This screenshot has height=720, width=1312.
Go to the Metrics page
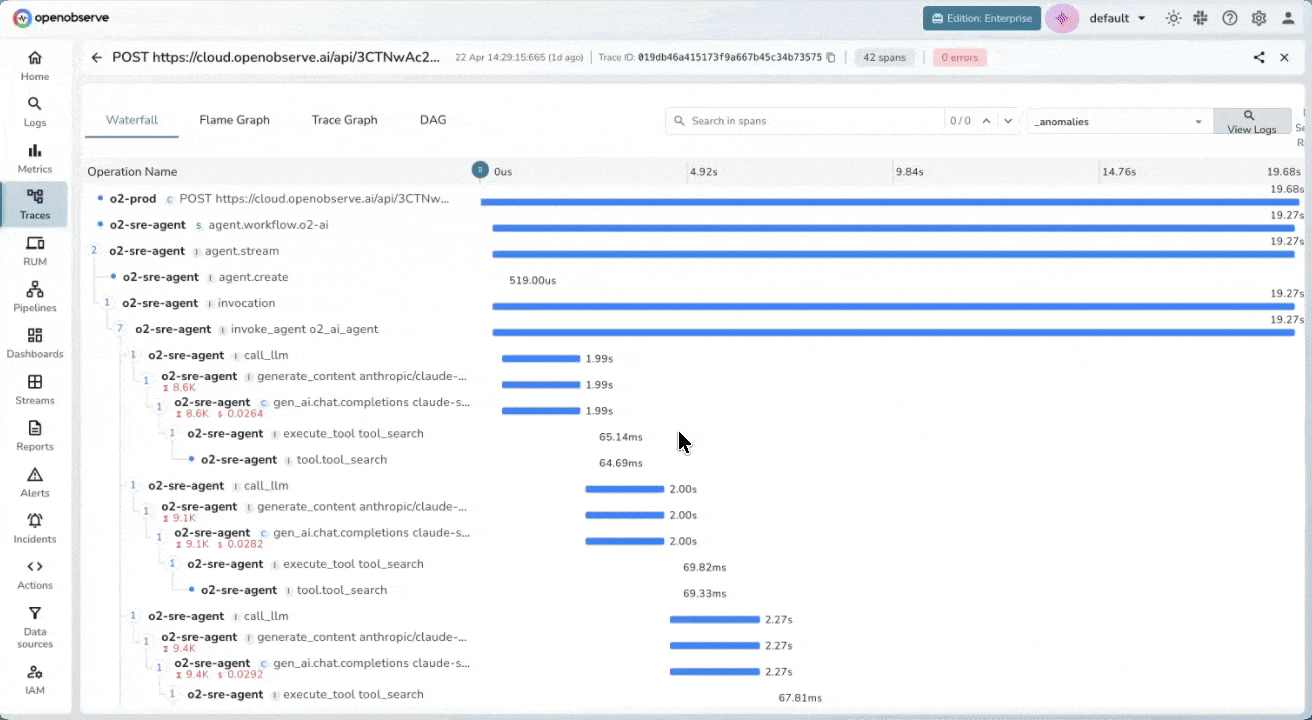coord(35,158)
